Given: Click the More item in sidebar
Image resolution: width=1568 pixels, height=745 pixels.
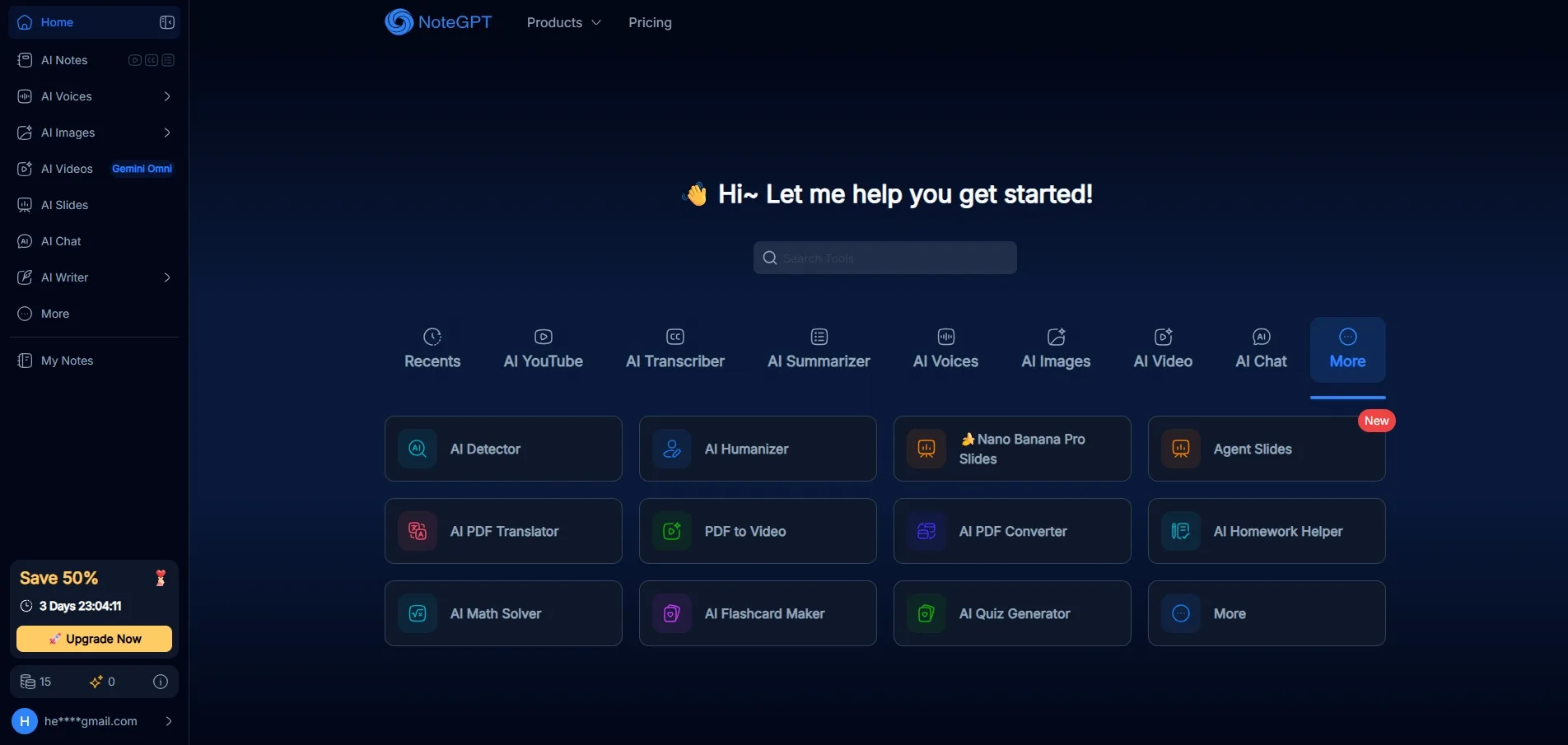Looking at the screenshot, I should click(x=94, y=314).
